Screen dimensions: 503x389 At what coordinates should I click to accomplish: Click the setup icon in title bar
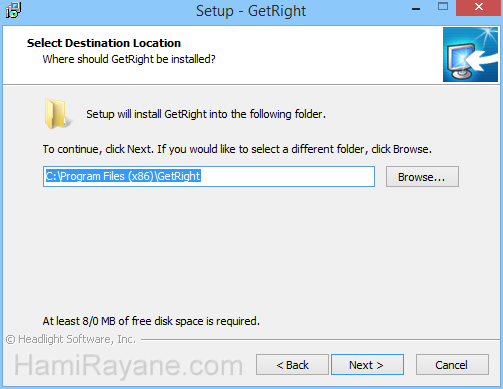coord(13,10)
